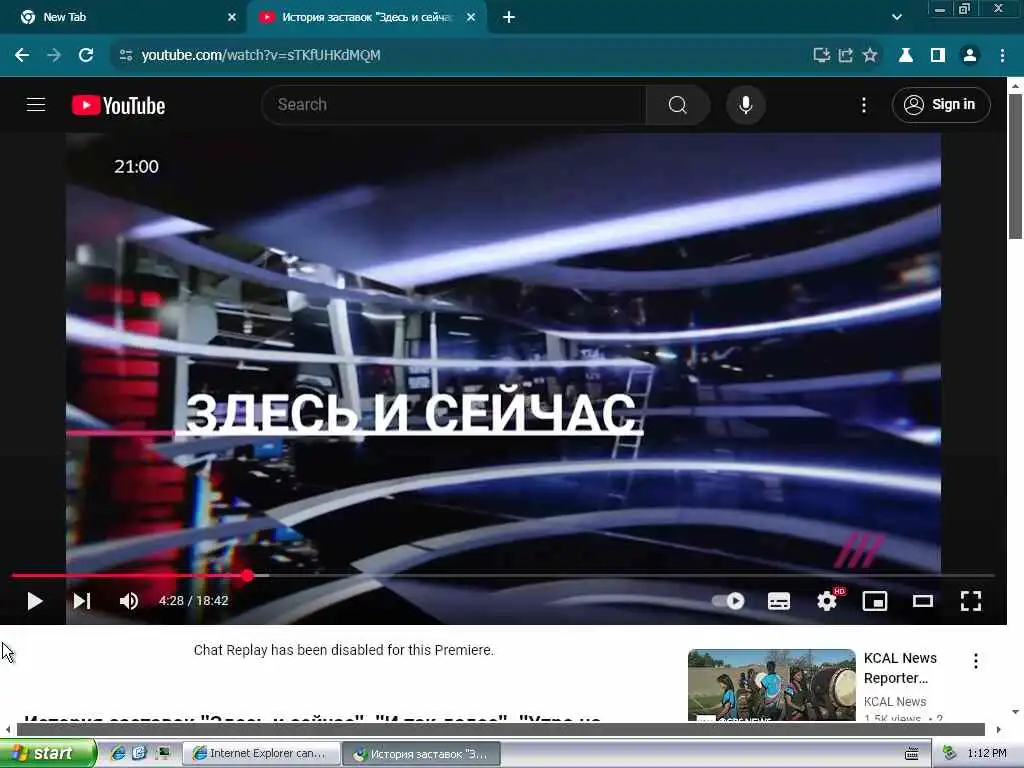The image size is (1024, 768).
Task: Open Chrome three-dot menu
Action: coord(1002,55)
